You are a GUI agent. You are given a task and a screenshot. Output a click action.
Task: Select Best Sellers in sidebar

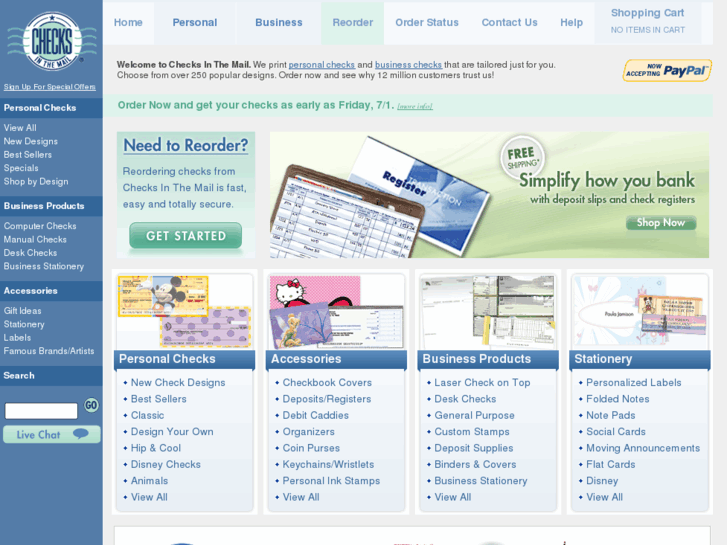[x=28, y=155]
